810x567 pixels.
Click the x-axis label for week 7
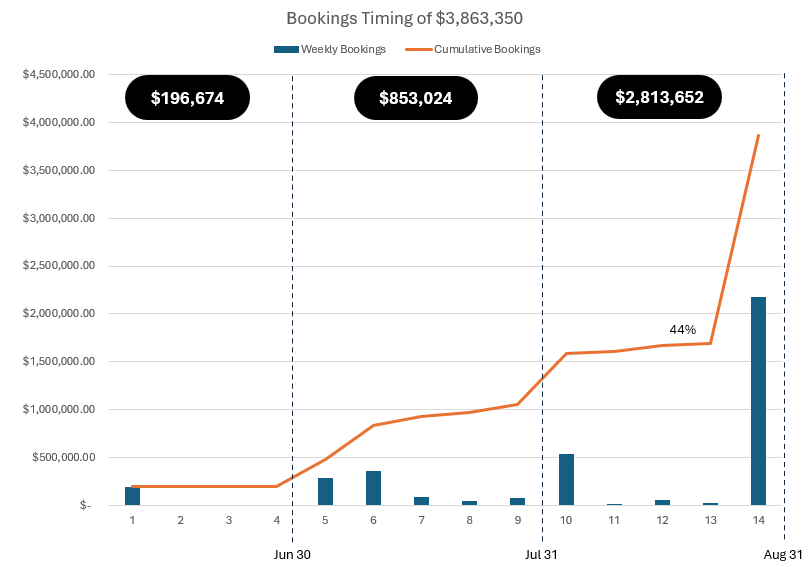point(421,520)
